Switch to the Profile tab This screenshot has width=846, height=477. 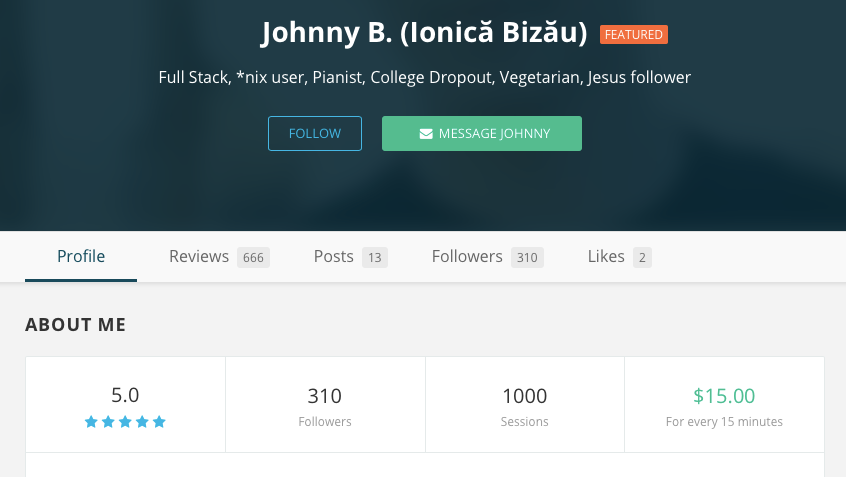[x=81, y=256]
